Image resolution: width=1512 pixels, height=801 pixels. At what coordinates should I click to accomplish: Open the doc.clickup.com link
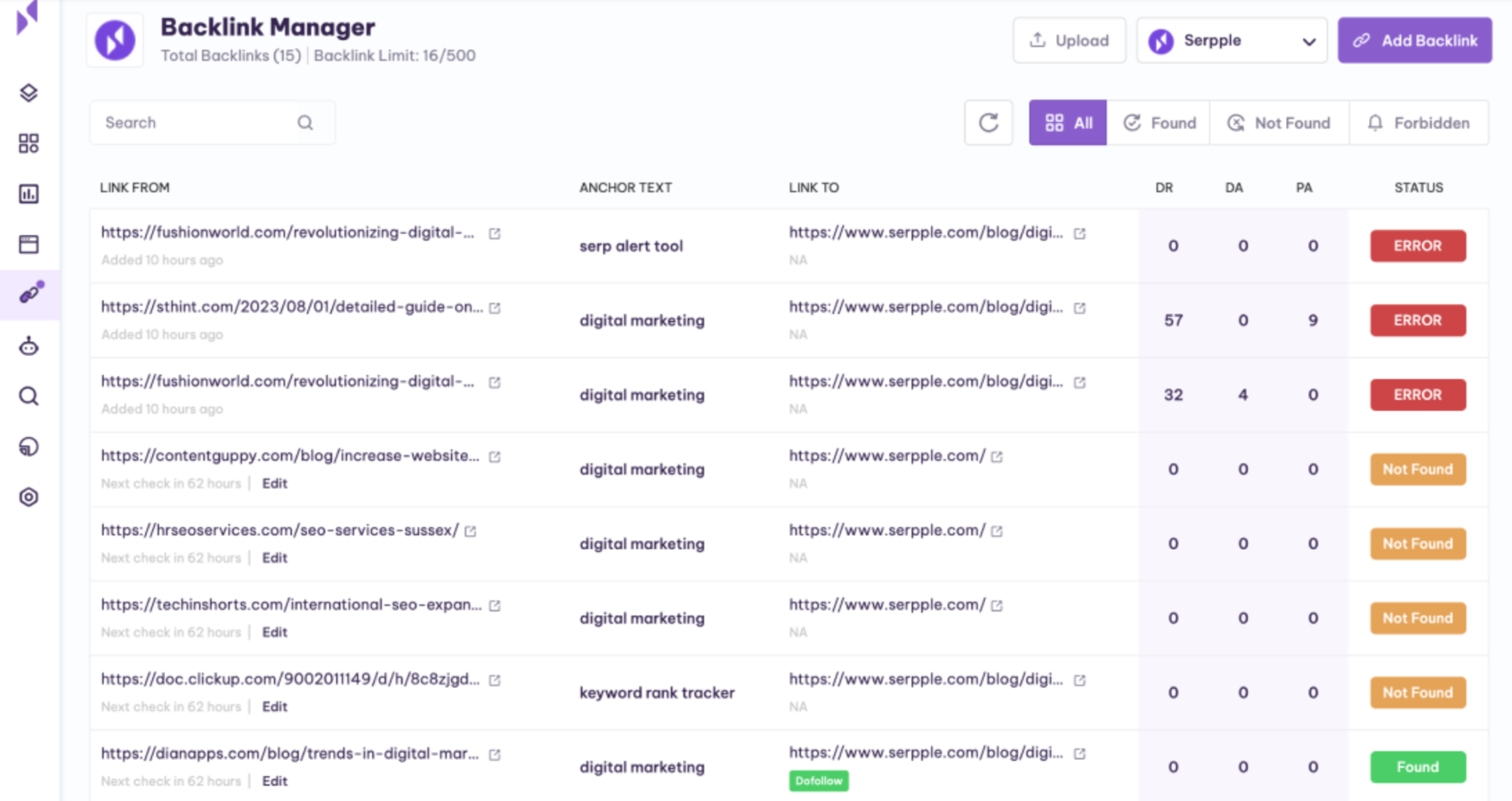[290, 679]
